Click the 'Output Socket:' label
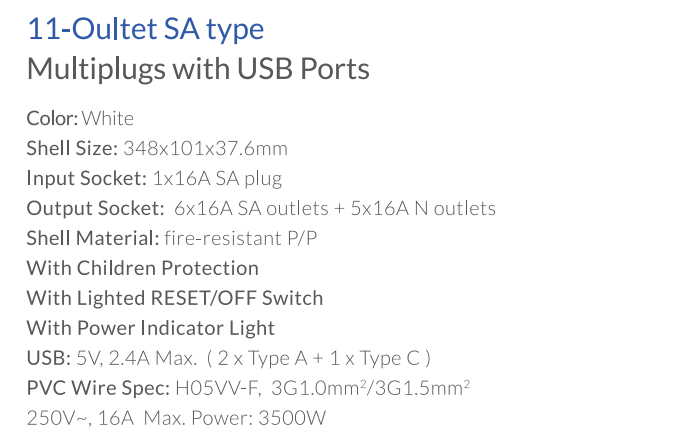 [95, 208]
